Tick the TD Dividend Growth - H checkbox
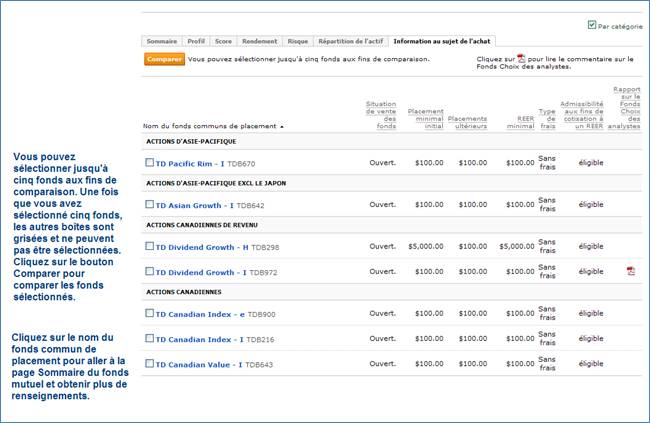The height and width of the screenshot is (423, 650). pyautogui.click(x=150, y=246)
